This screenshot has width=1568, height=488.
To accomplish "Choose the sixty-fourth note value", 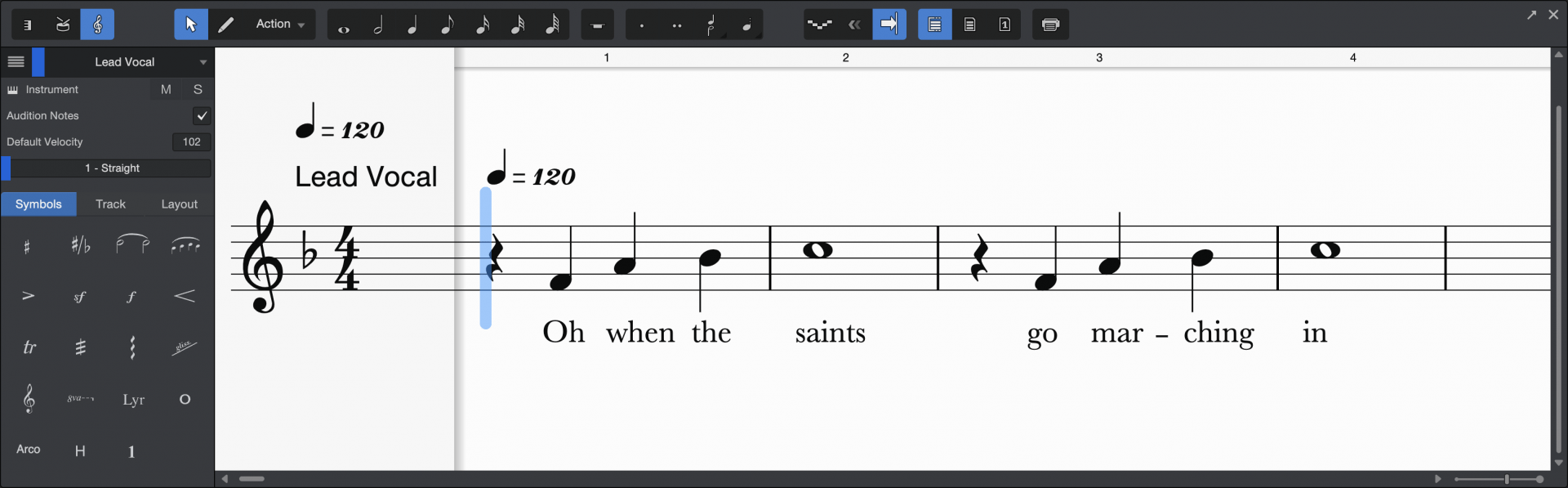I will 552,25.
